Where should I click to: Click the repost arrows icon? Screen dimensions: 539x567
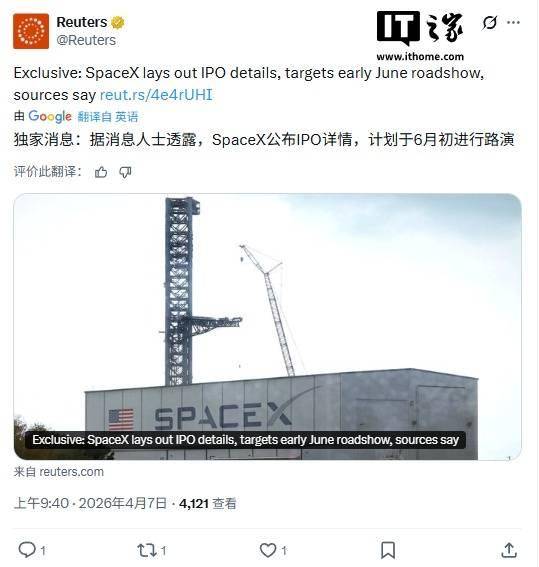147,550
